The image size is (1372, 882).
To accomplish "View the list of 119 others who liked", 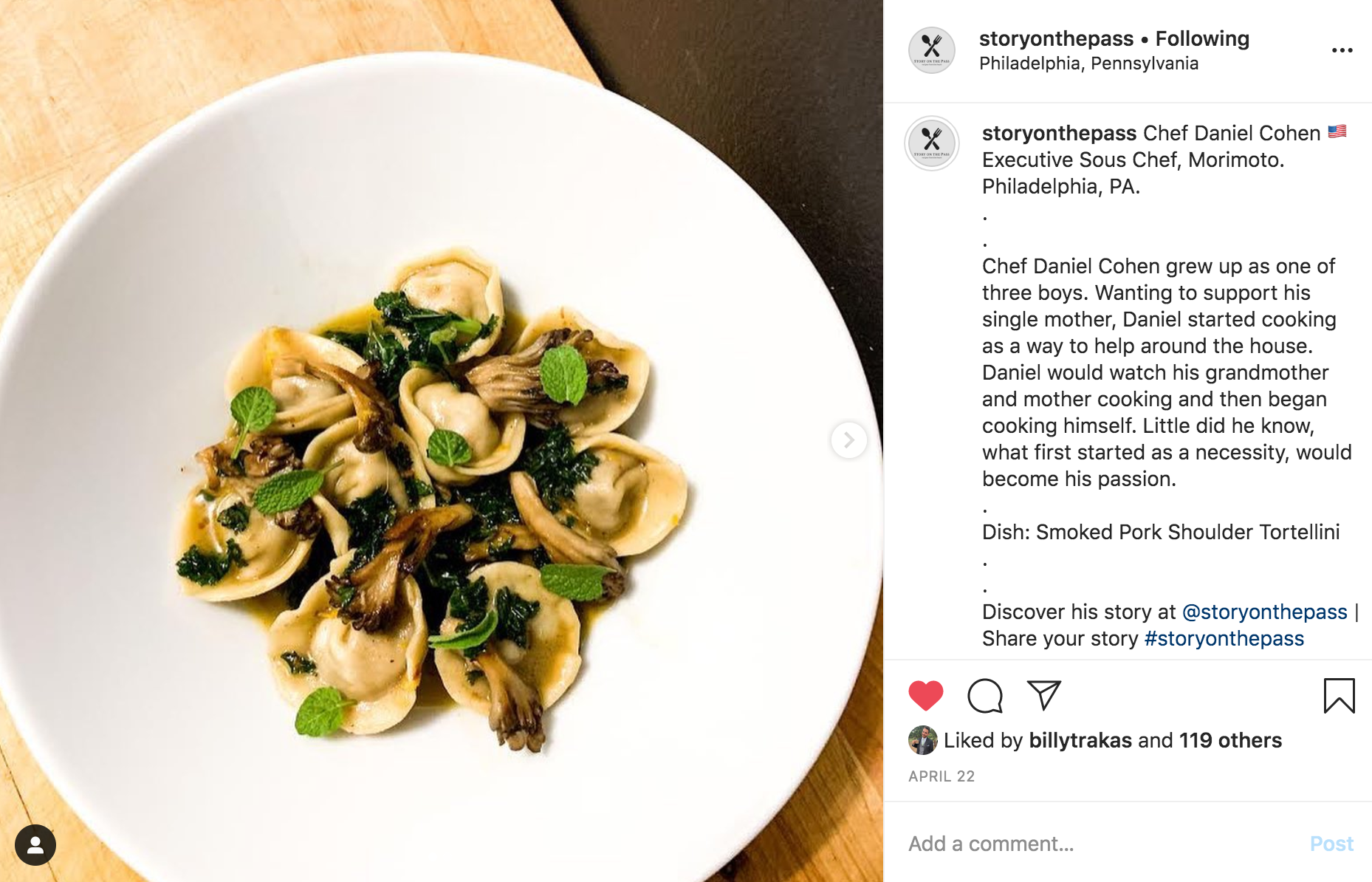I will coord(1230,740).
